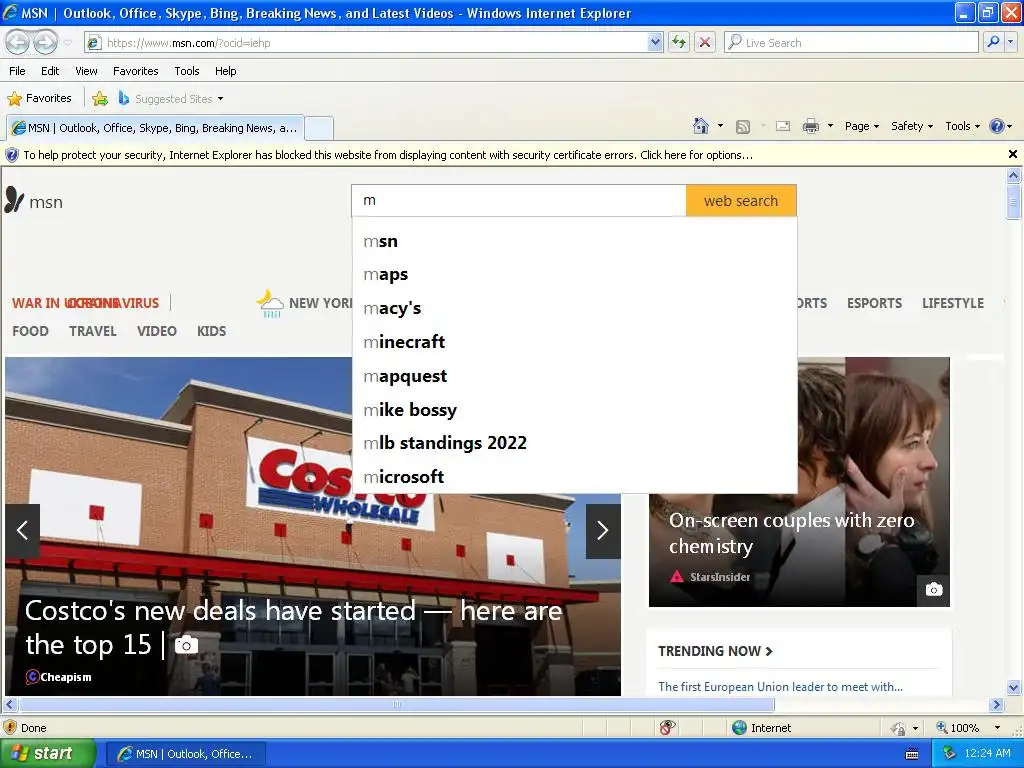Select the 'microsoft' suggestion
1024x768 pixels.
[x=573, y=477]
